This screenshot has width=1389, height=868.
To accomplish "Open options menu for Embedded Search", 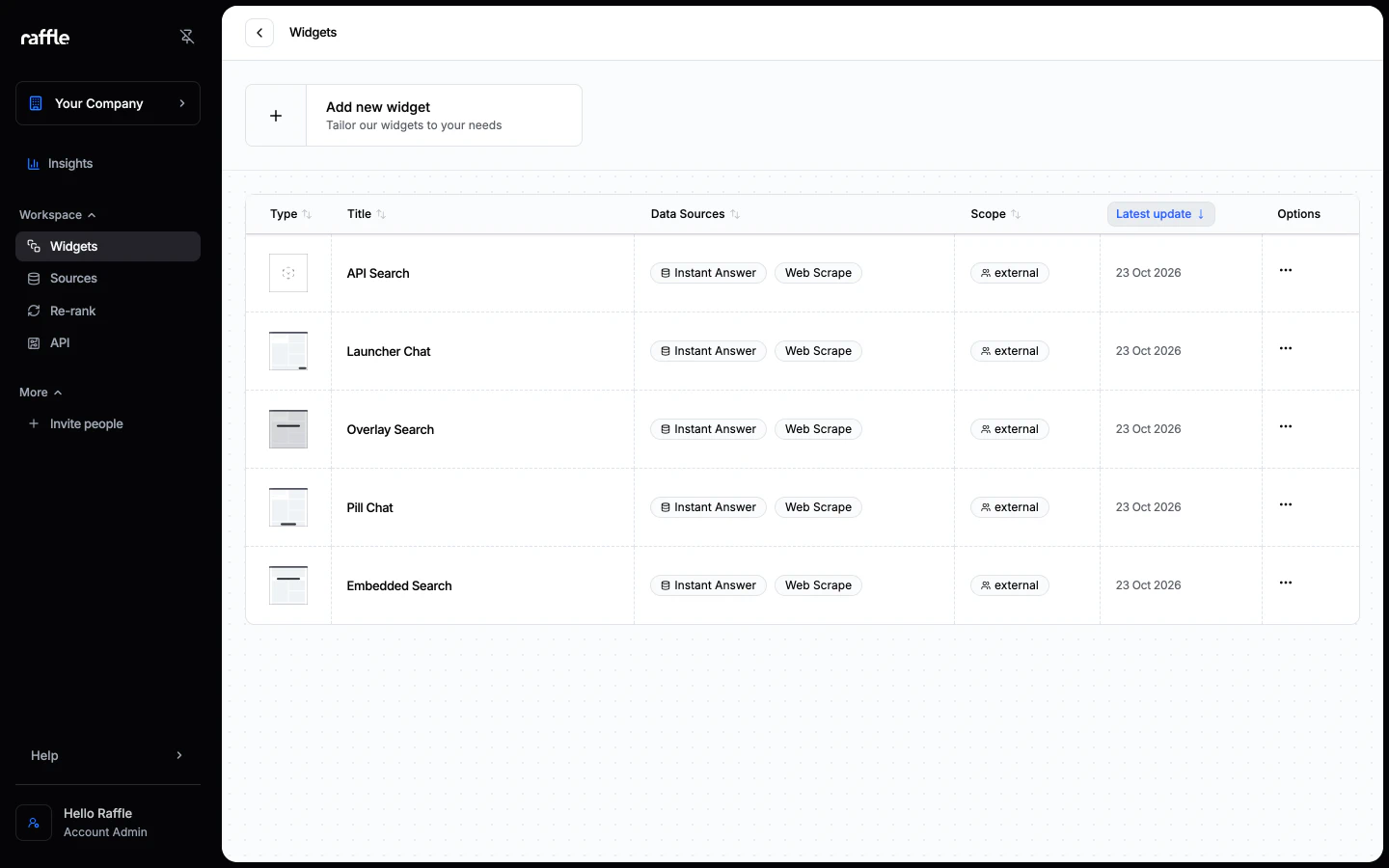I will tap(1286, 583).
